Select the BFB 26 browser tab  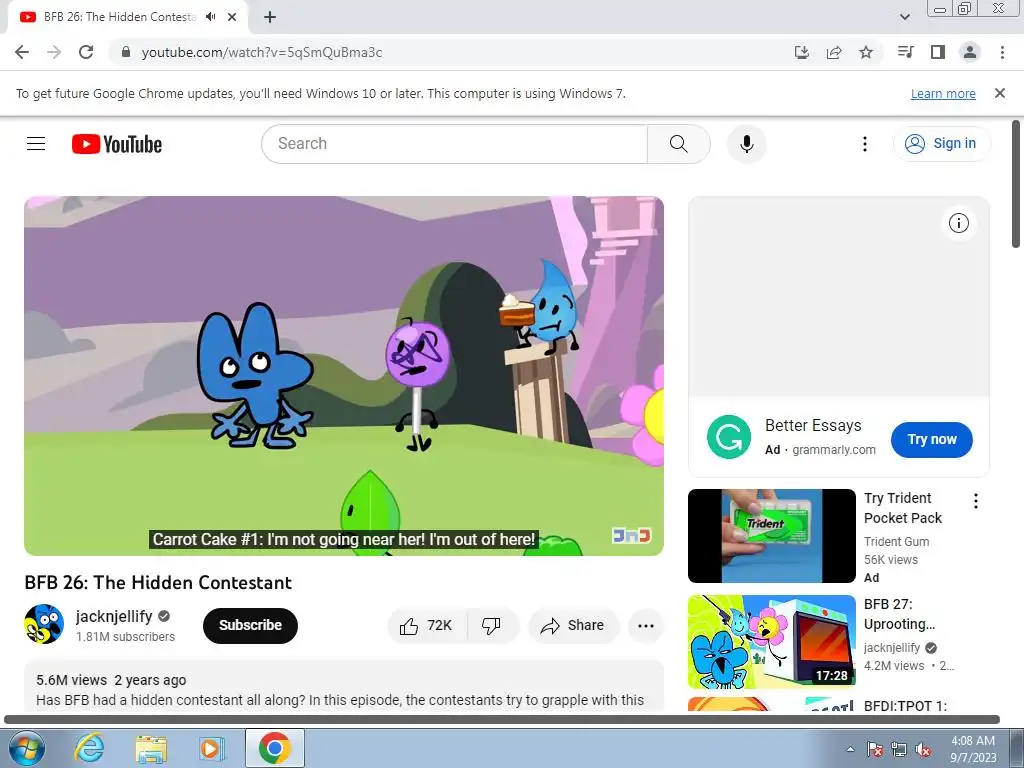click(x=128, y=17)
